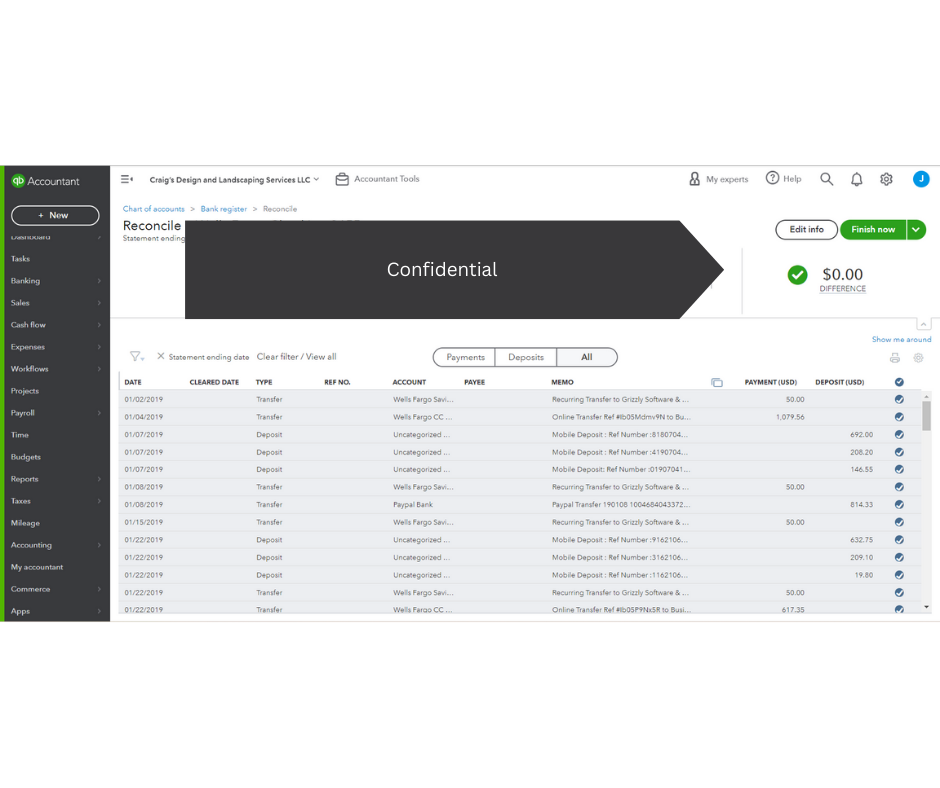Expand the Sales menu chevron

coord(99,303)
